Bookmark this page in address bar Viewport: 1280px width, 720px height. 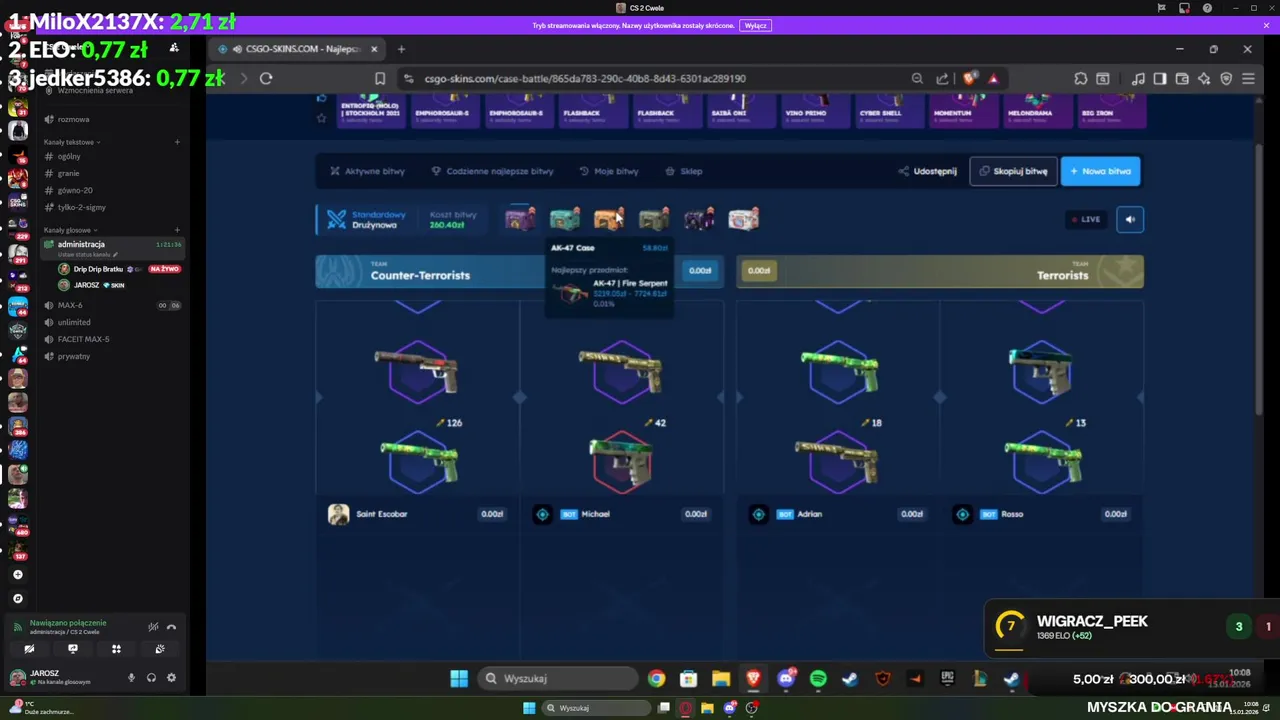point(380,78)
